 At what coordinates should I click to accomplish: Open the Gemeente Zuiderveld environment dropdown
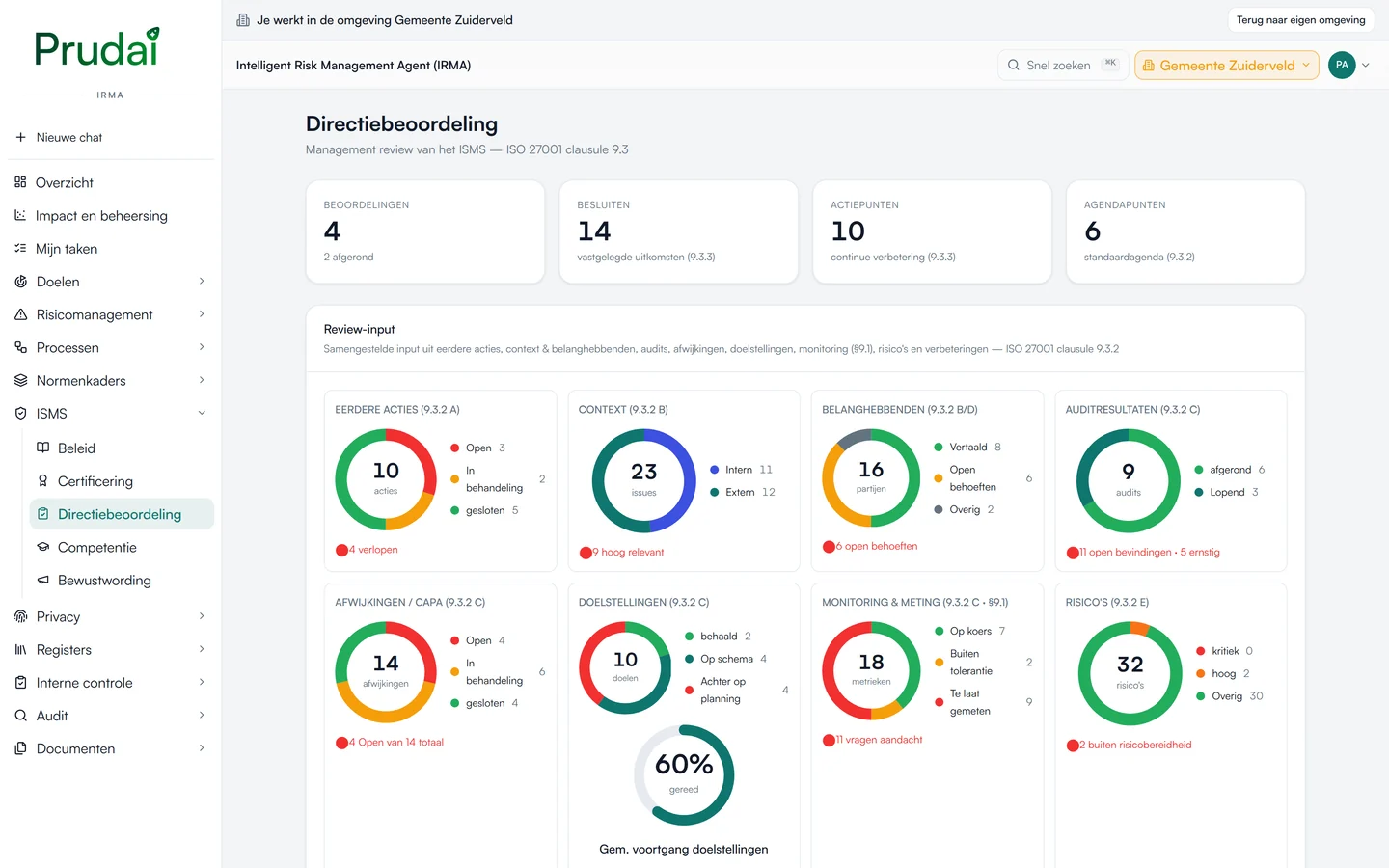click(x=1227, y=65)
